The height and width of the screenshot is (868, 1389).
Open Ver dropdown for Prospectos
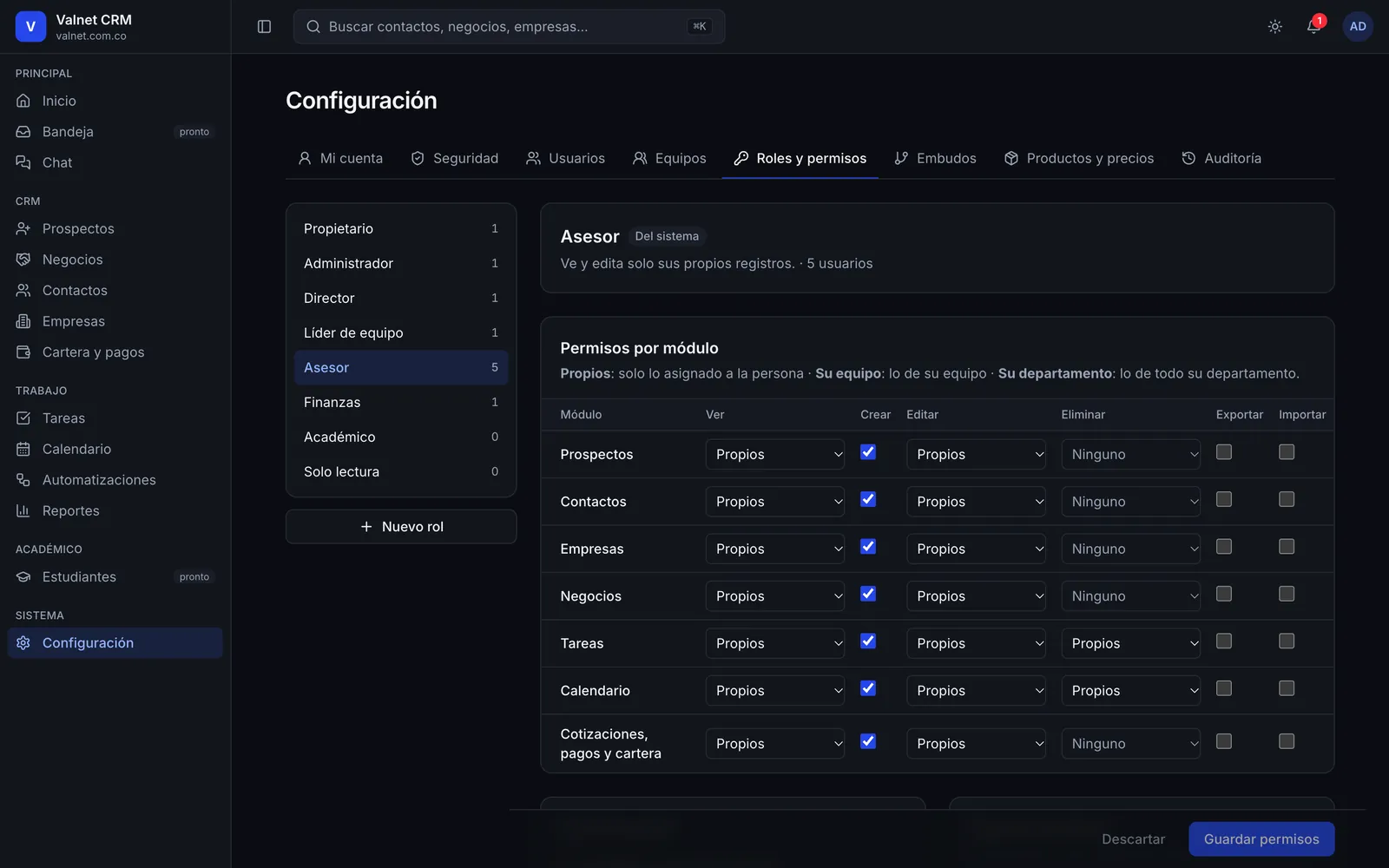(775, 454)
